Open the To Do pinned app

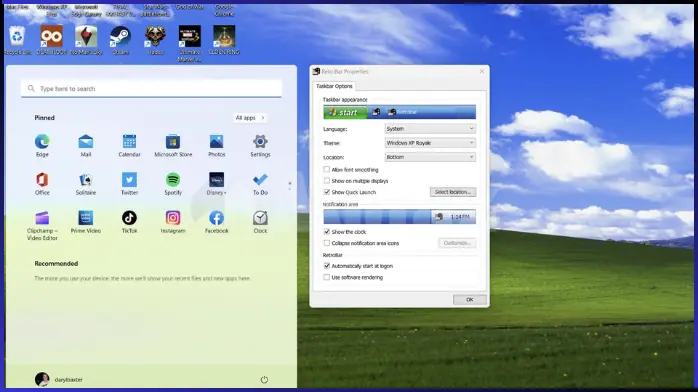[260, 184]
